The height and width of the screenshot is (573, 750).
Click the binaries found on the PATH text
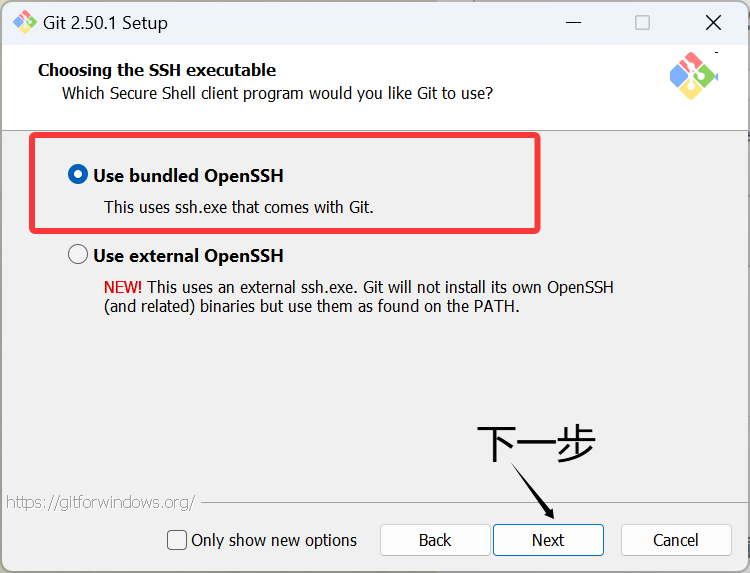(x=312, y=307)
